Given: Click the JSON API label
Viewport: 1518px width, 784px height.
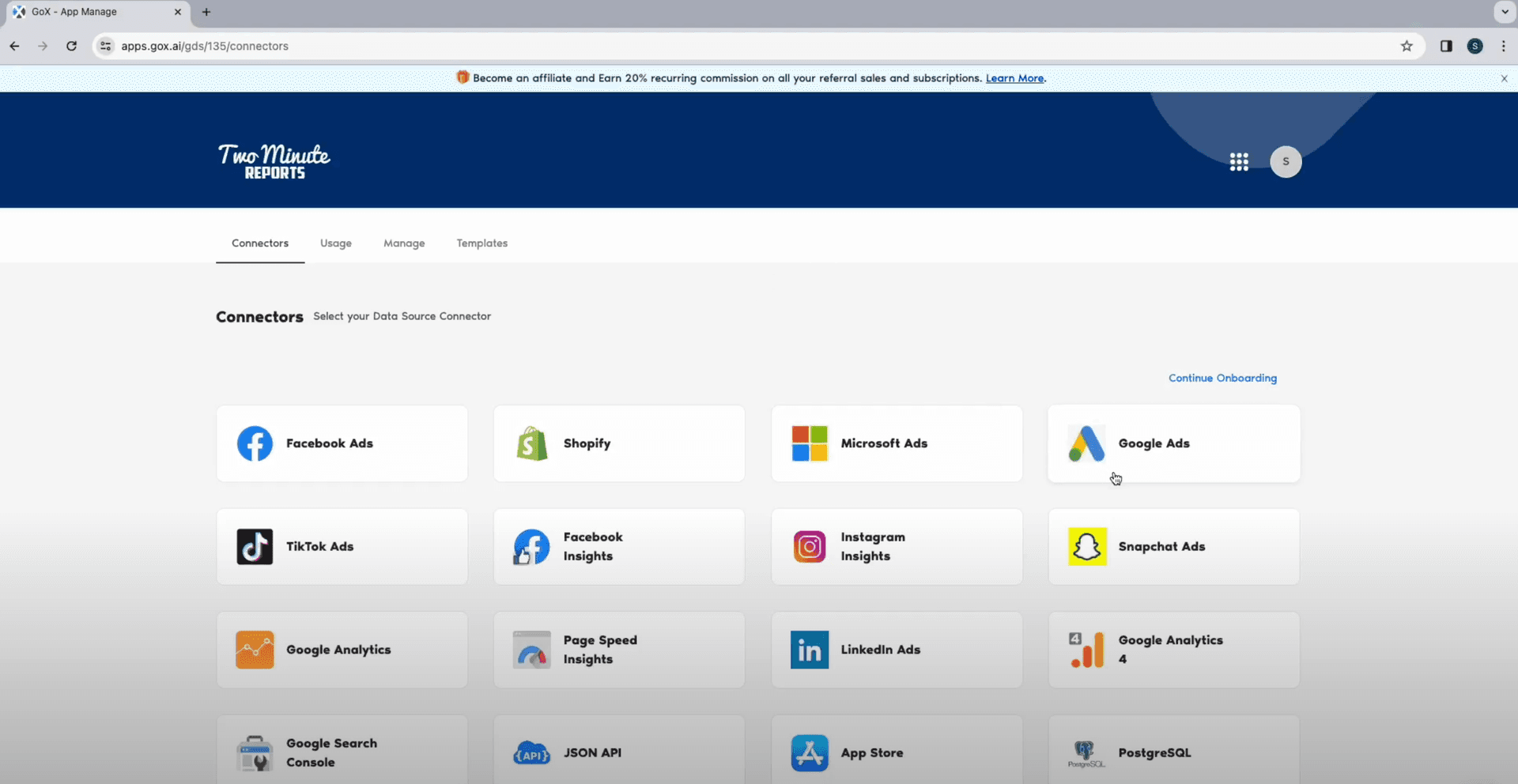Looking at the screenshot, I should coord(593,753).
